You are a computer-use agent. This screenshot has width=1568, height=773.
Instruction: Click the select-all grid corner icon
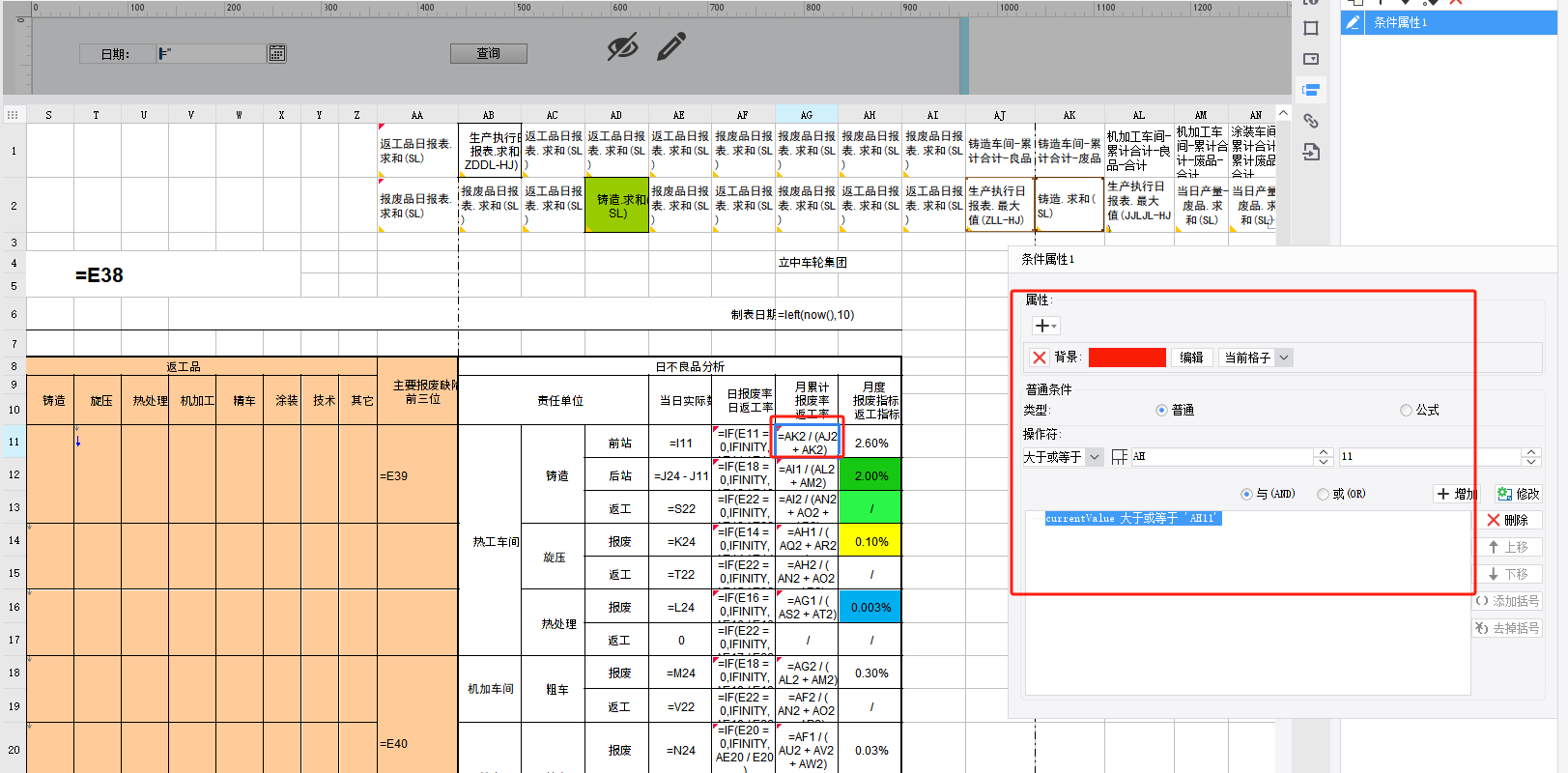tap(13, 115)
